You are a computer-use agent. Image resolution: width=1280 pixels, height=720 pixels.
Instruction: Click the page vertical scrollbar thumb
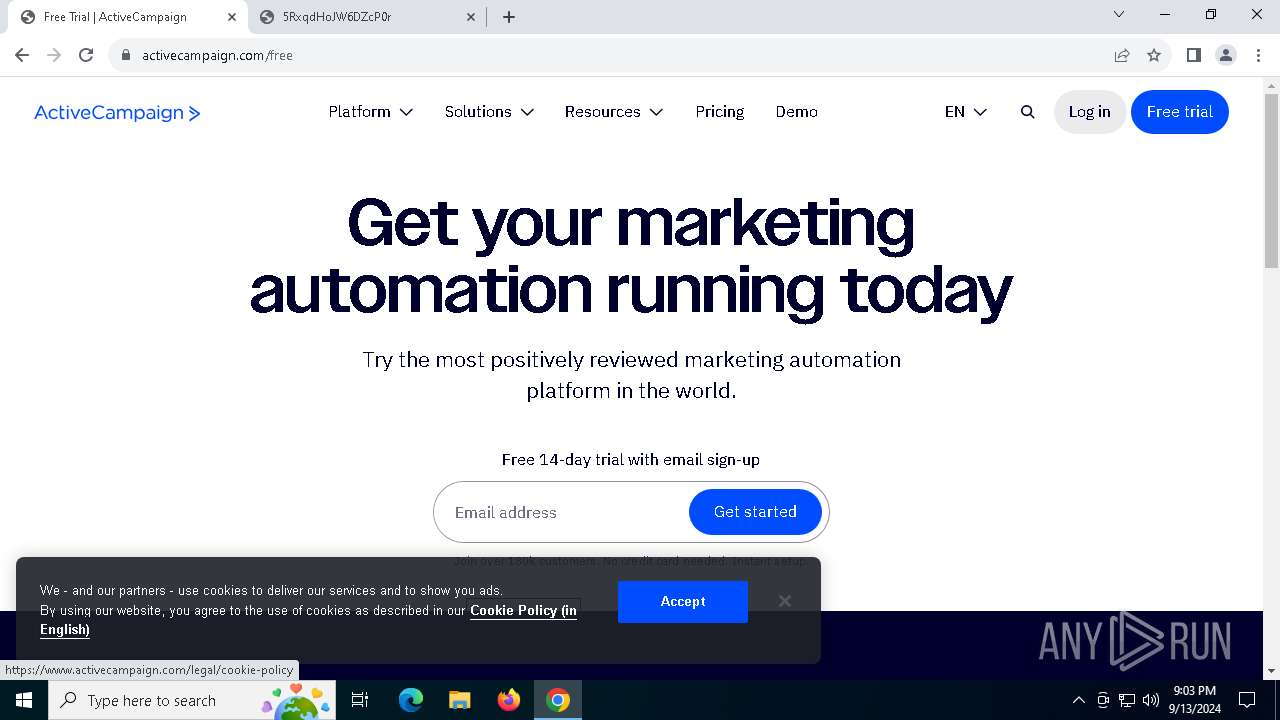pyautogui.click(x=1271, y=181)
